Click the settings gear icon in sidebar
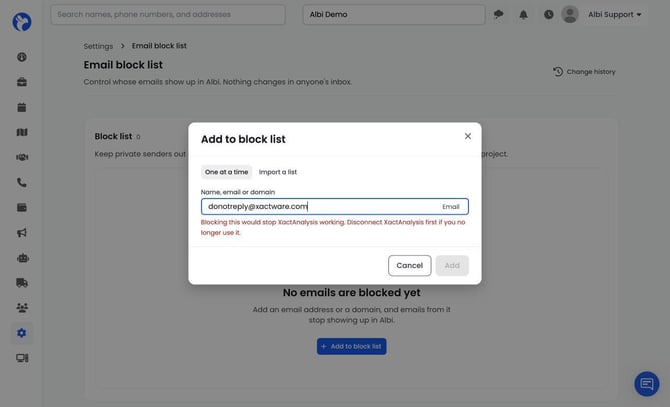This screenshot has height=407, width=670. tap(22, 333)
